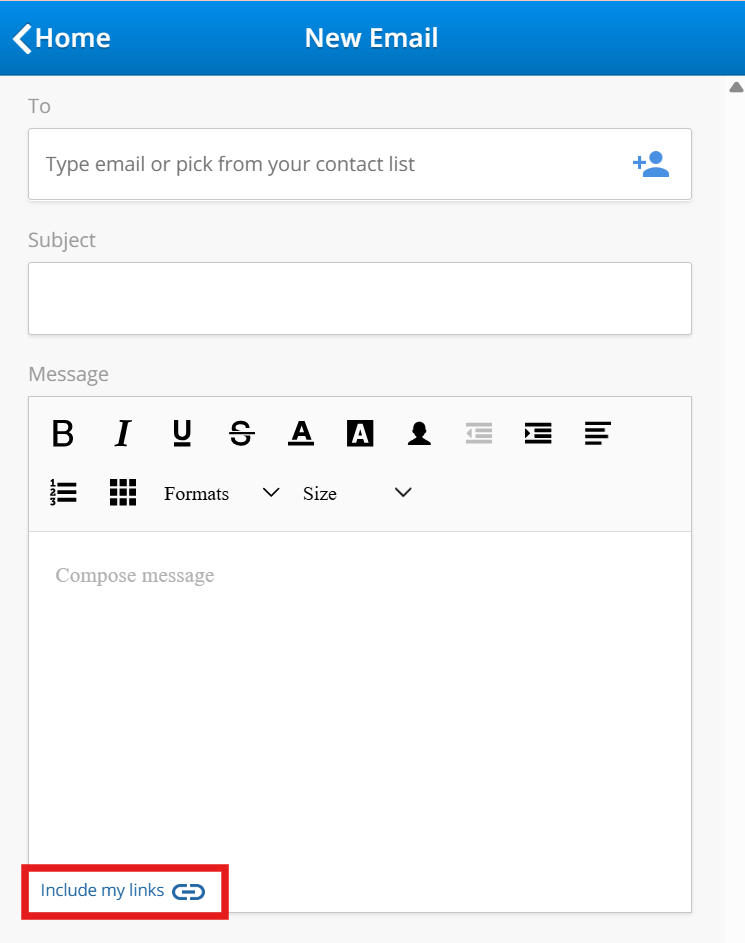The width and height of the screenshot is (745, 943).
Task: Apply italic formatting
Action: point(122,433)
